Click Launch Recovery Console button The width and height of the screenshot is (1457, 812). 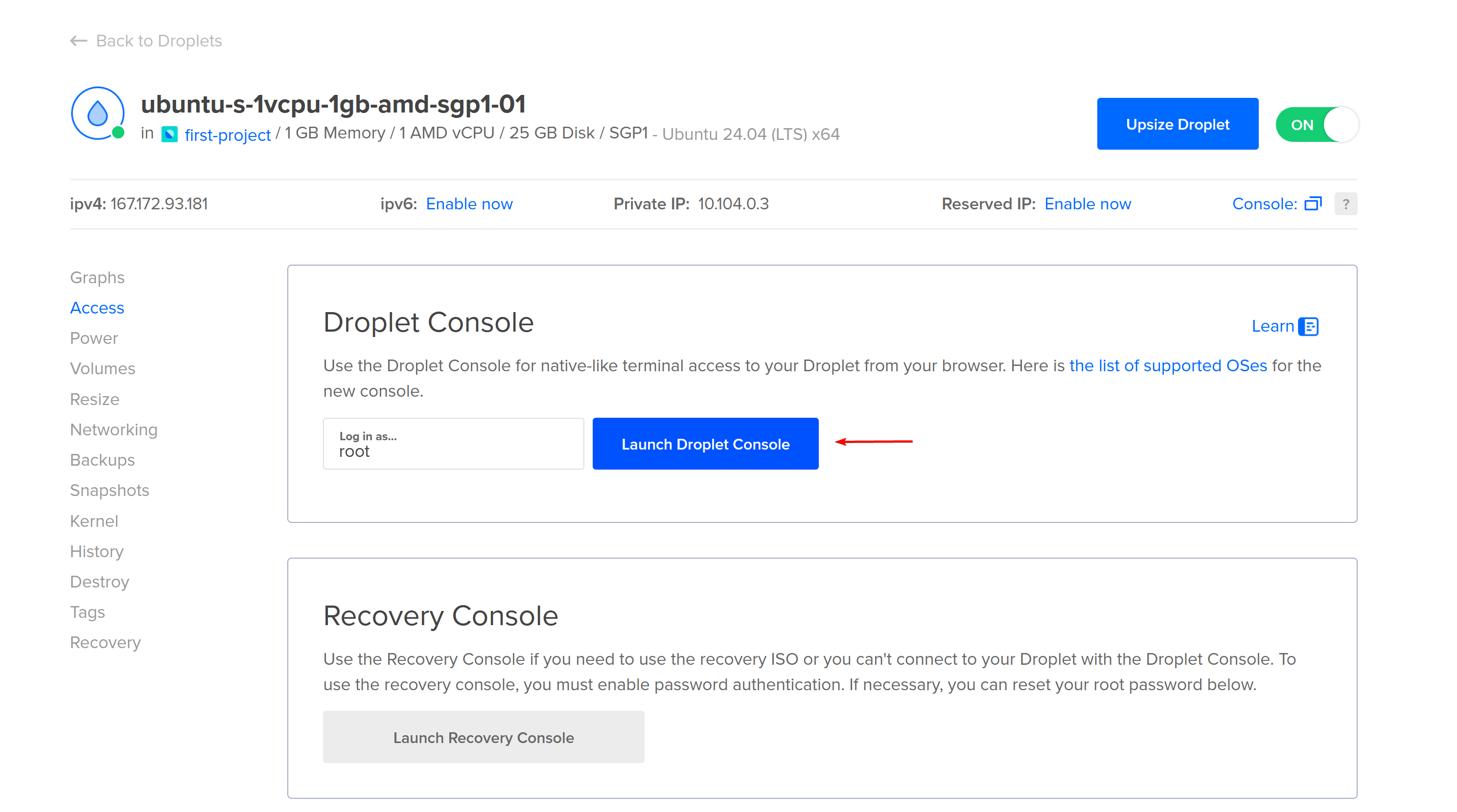pos(484,737)
